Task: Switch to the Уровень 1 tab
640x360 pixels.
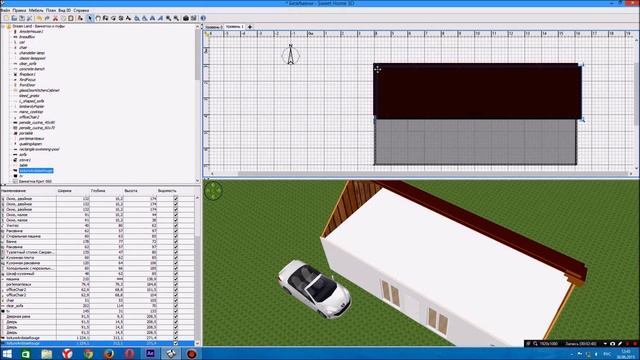Action: (x=235, y=27)
